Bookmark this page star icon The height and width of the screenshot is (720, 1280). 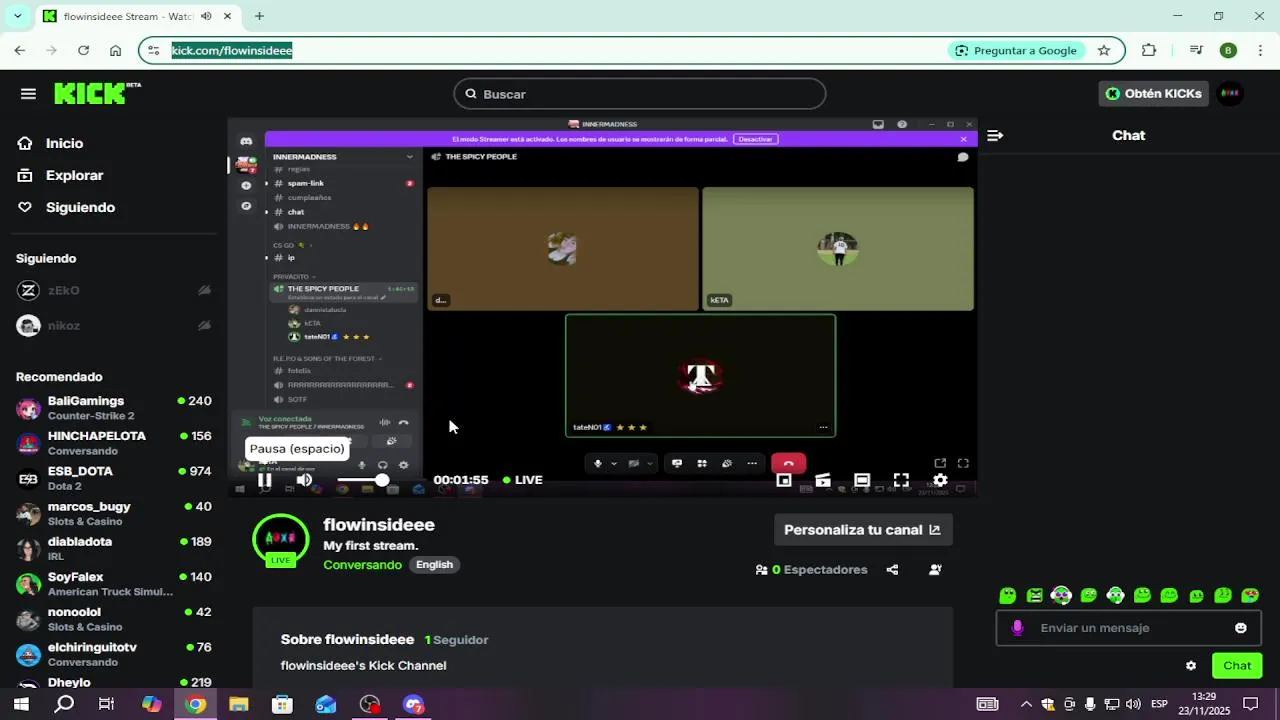pyautogui.click(x=1104, y=50)
